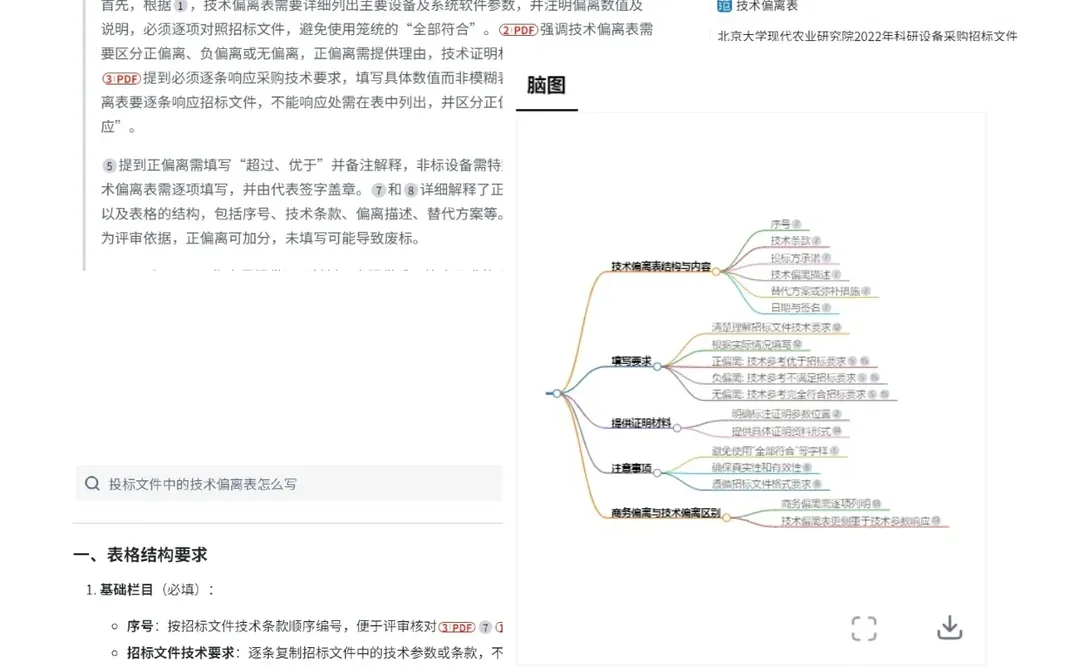Screen dimensions: 1080x669
Task: Click the 技术偏离表结构与内容 branch label
Action: click(x=661, y=266)
